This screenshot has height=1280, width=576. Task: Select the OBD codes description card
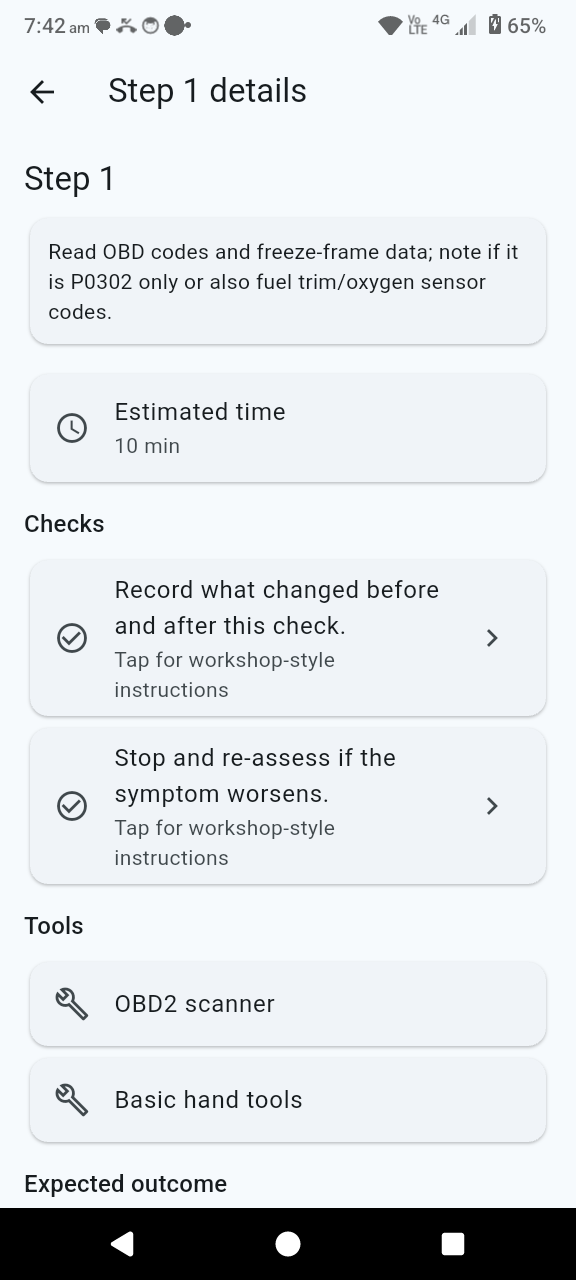click(x=288, y=281)
